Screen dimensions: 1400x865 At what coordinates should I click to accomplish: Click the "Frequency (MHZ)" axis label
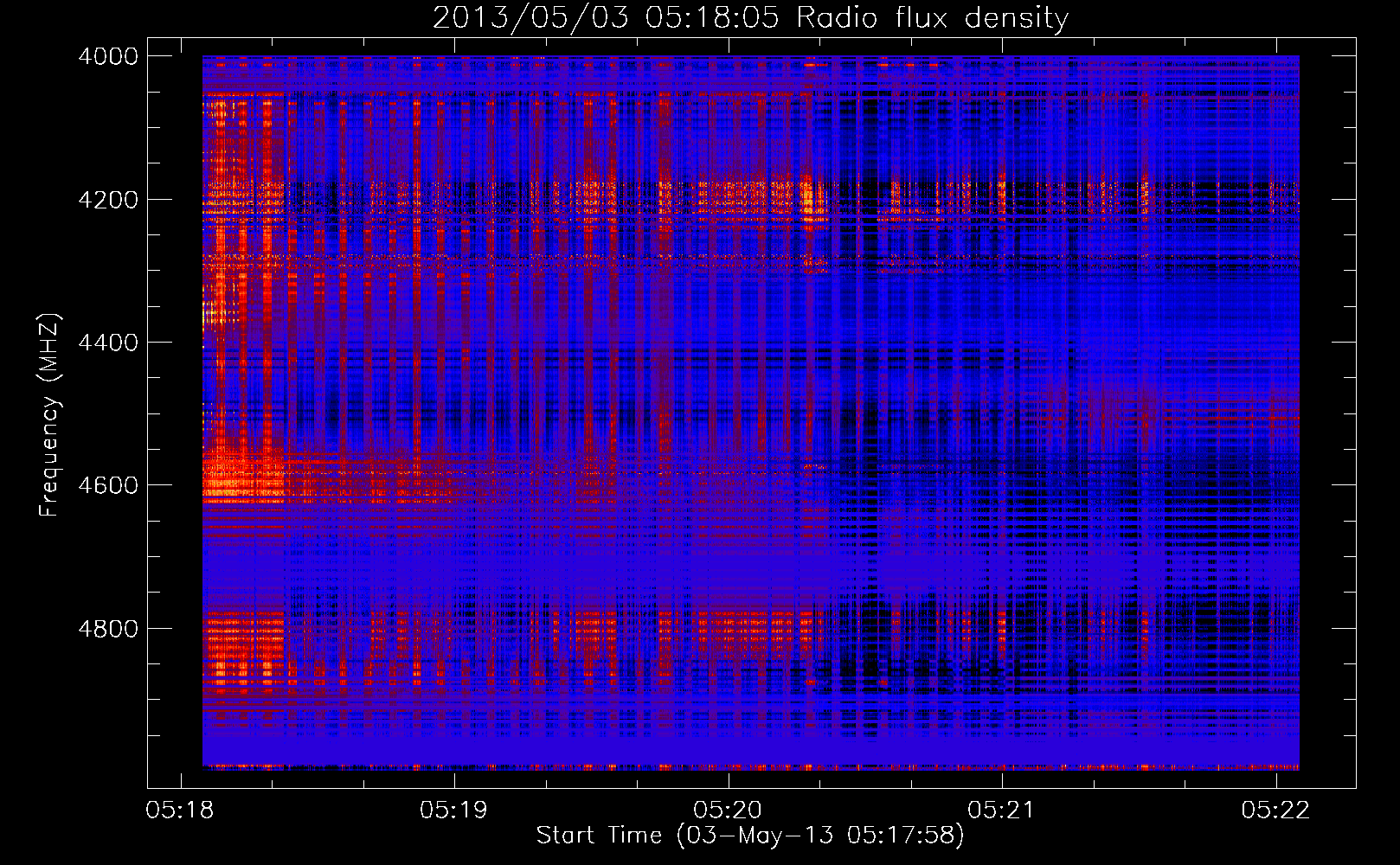(50, 415)
